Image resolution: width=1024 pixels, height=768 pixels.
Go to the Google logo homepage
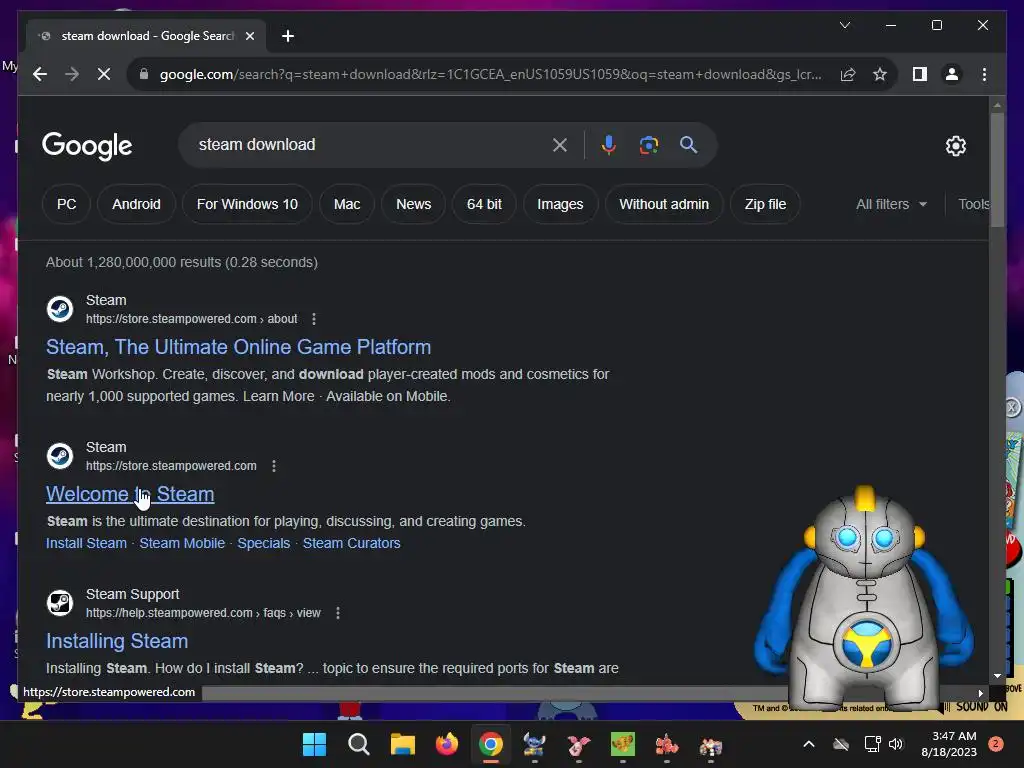[x=87, y=146]
